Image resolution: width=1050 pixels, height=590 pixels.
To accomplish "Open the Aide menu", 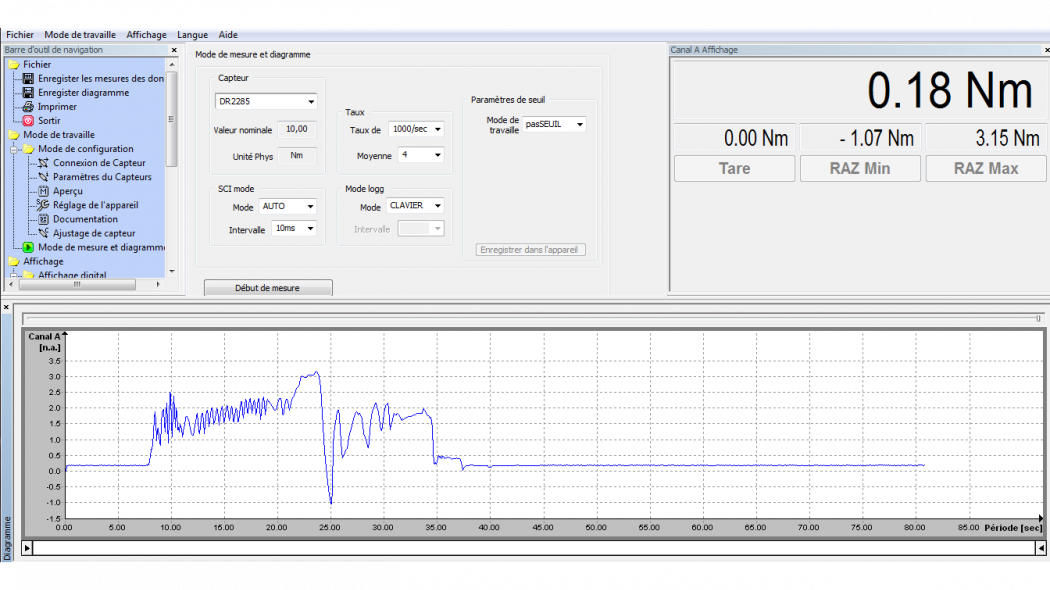I will 228,35.
